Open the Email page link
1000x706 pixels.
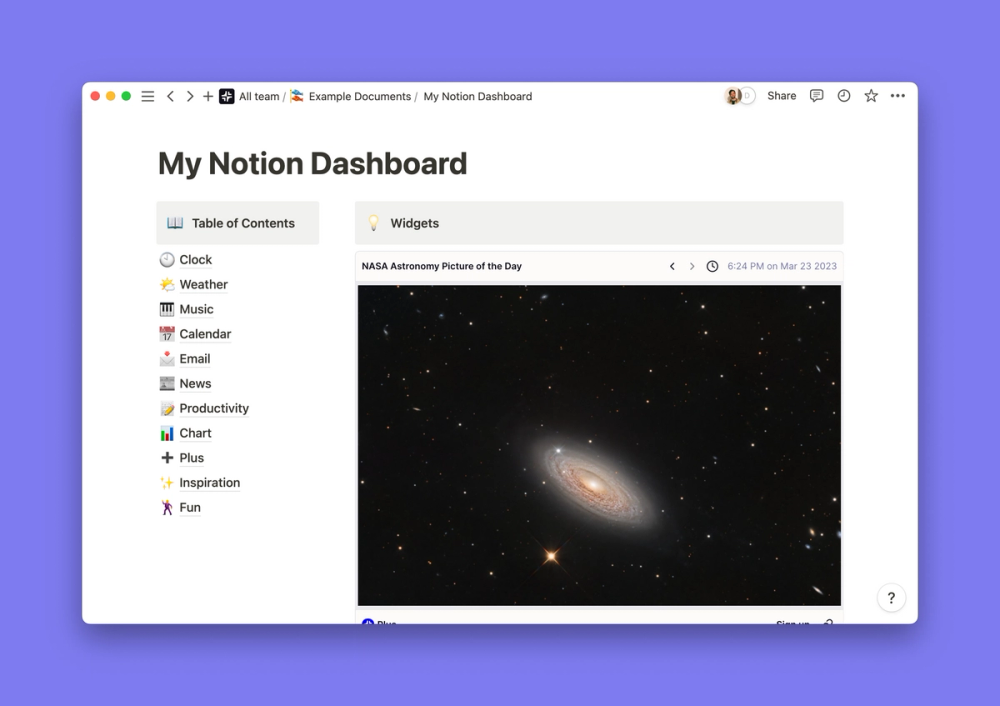coord(195,359)
